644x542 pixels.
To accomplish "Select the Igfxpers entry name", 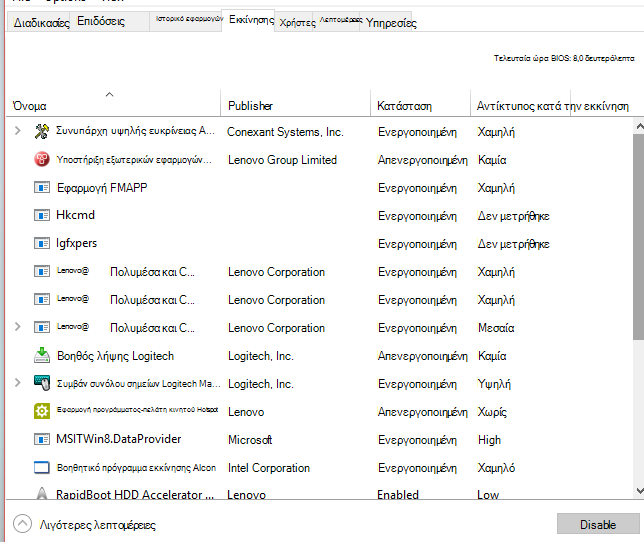I will click(x=76, y=243).
